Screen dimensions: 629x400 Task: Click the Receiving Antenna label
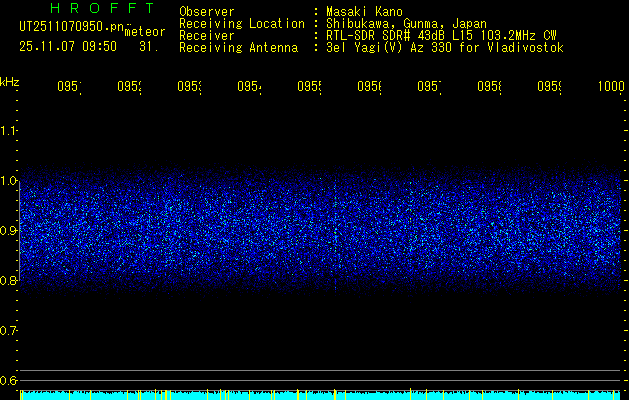pyautogui.click(x=239, y=48)
